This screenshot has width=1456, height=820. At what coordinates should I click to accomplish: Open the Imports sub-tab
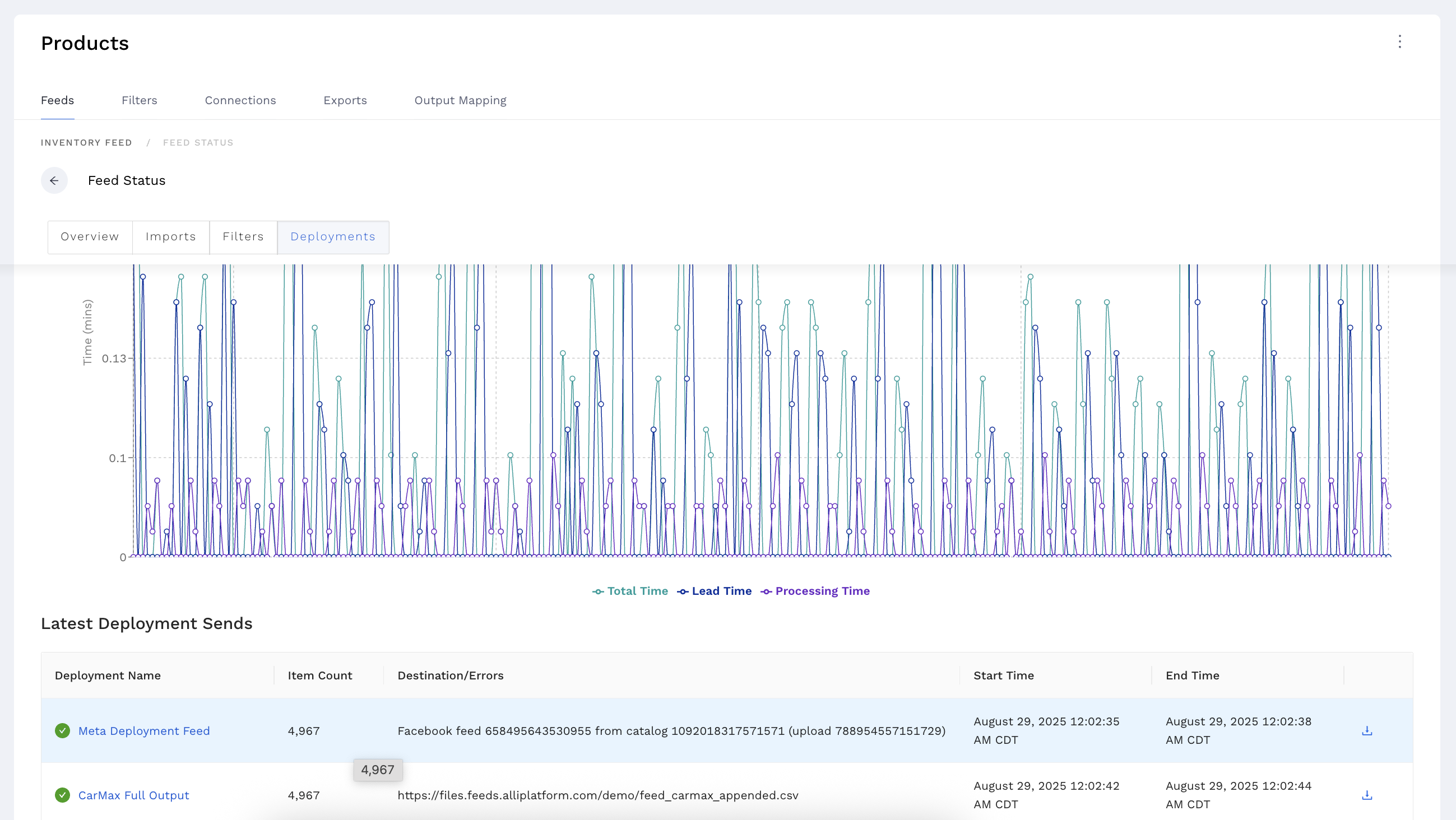[x=171, y=236]
